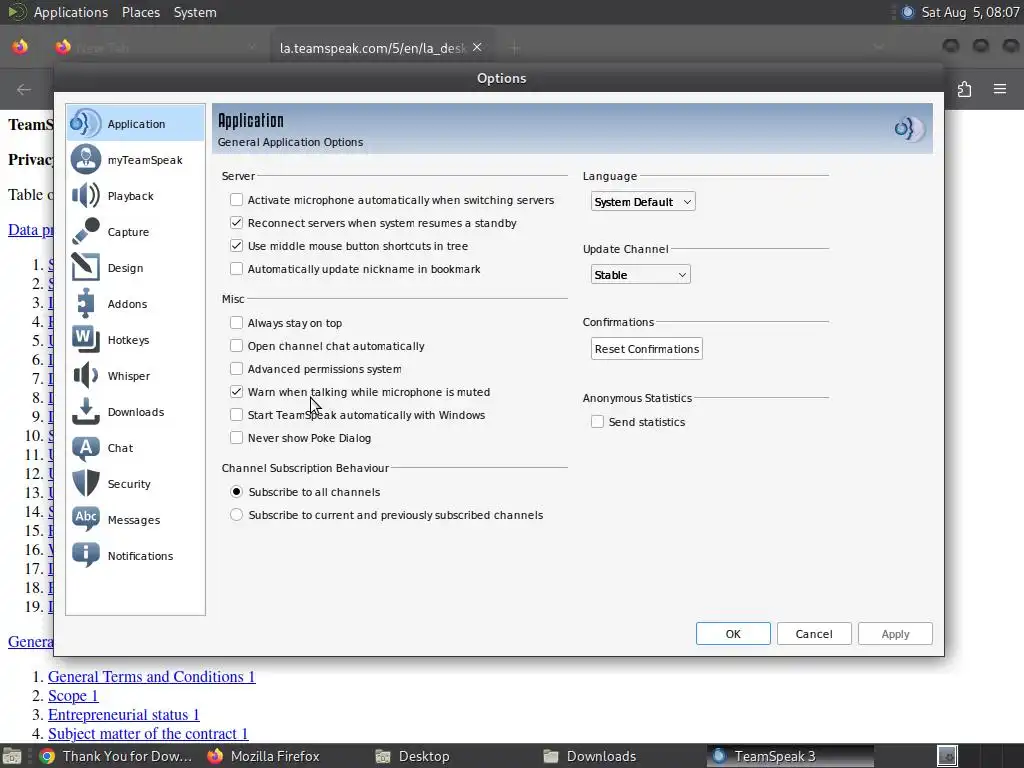The image size is (1024, 768).
Task: Close the la.teamspeak.com browser tab
Action: point(477,47)
